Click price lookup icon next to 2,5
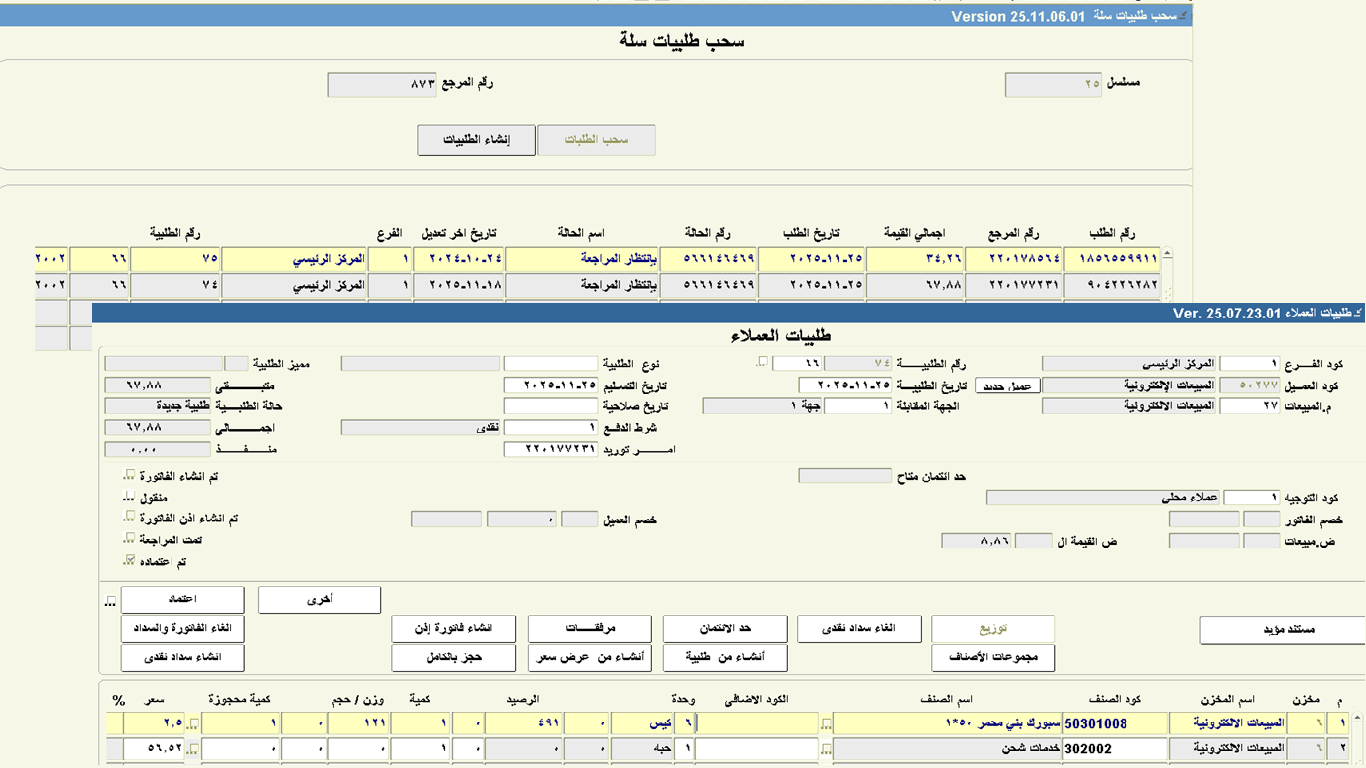Image resolution: width=1366 pixels, height=768 pixels. tap(193, 724)
